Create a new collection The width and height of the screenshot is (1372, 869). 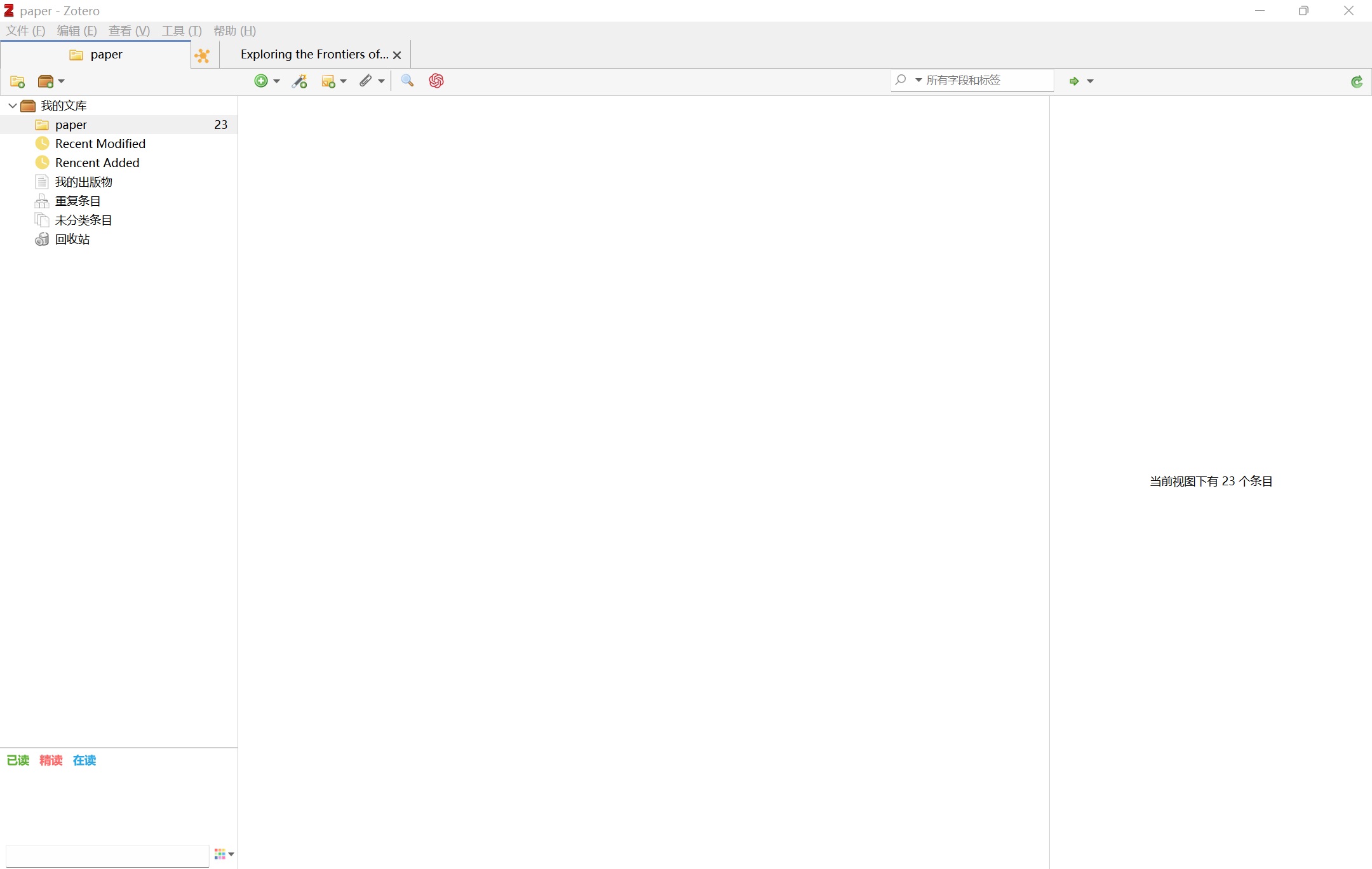tap(17, 81)
